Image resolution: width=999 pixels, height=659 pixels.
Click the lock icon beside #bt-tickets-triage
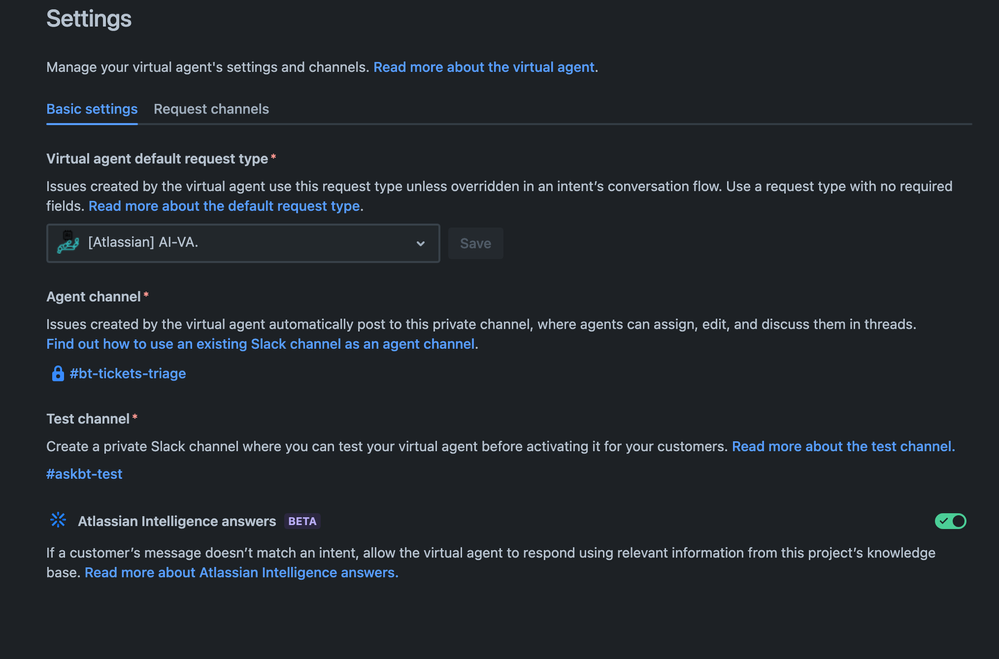coord(57,373)
